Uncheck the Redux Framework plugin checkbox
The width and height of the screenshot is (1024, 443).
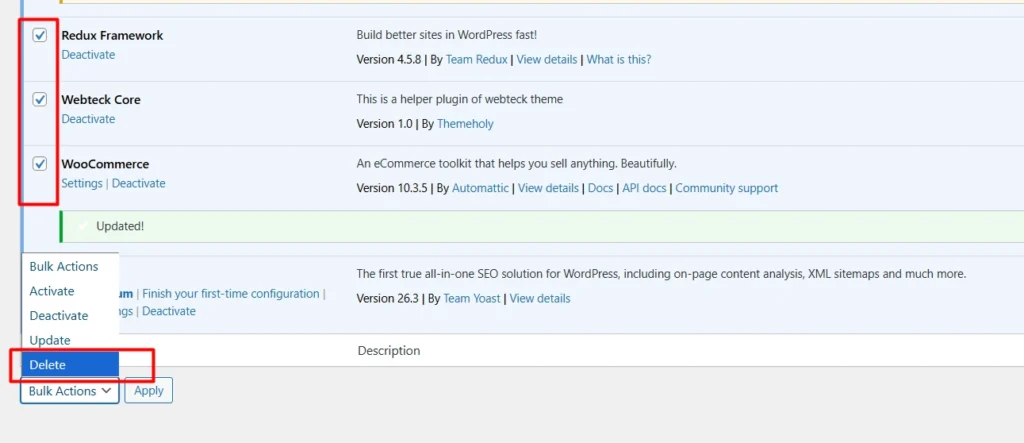coord(40,35)
